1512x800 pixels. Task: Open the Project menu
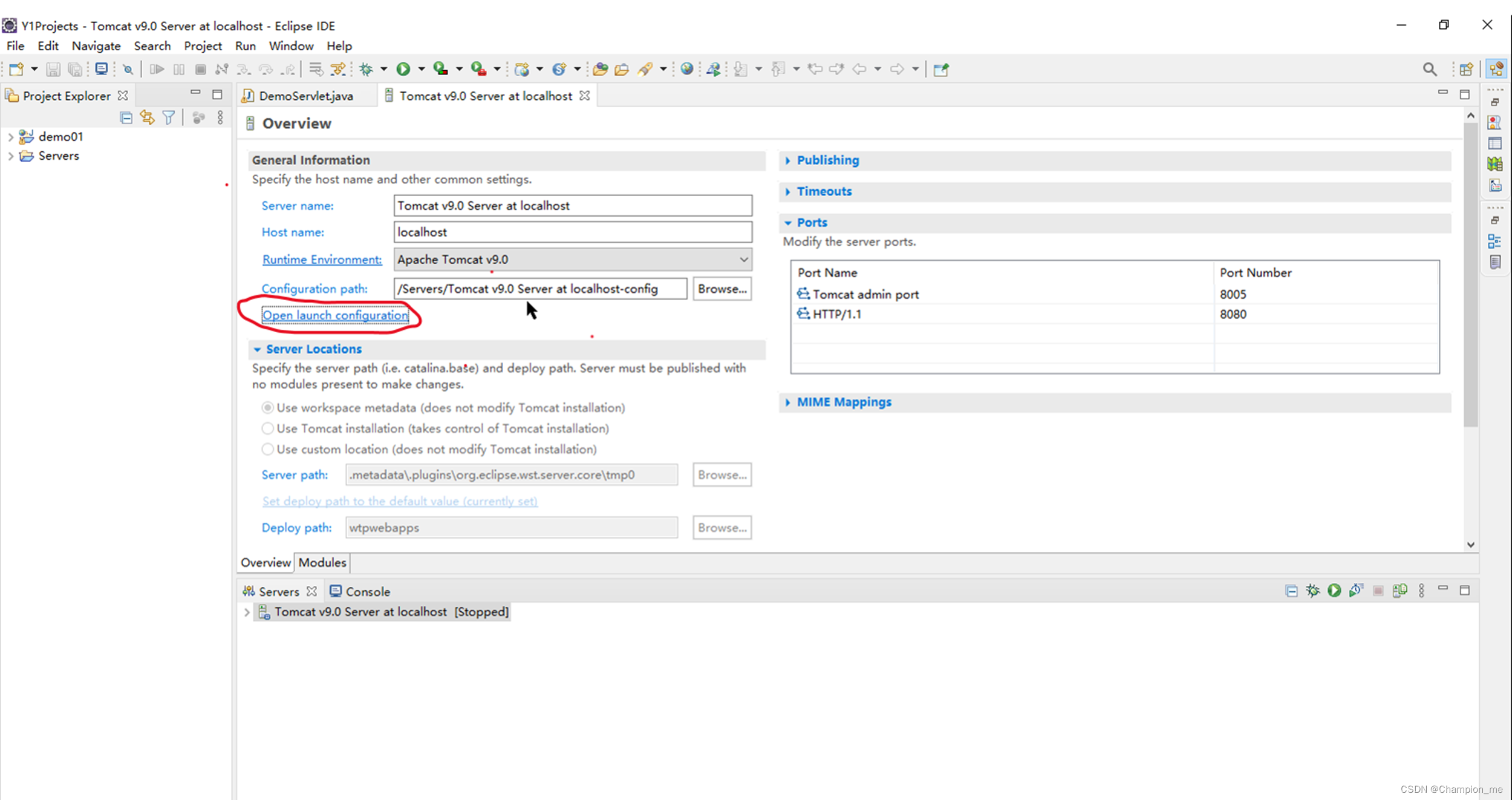coord(203,46)
